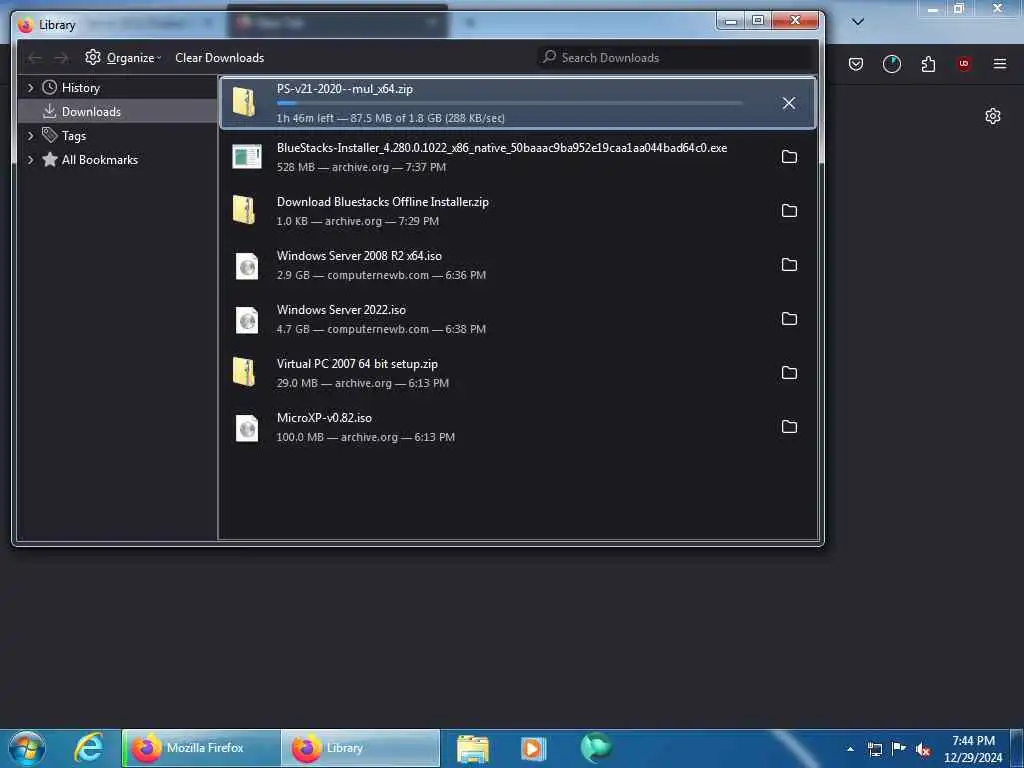Select History in the sidebar
Image resolution: width=1024 pixels, height=768 pixels.
[80, 88]
